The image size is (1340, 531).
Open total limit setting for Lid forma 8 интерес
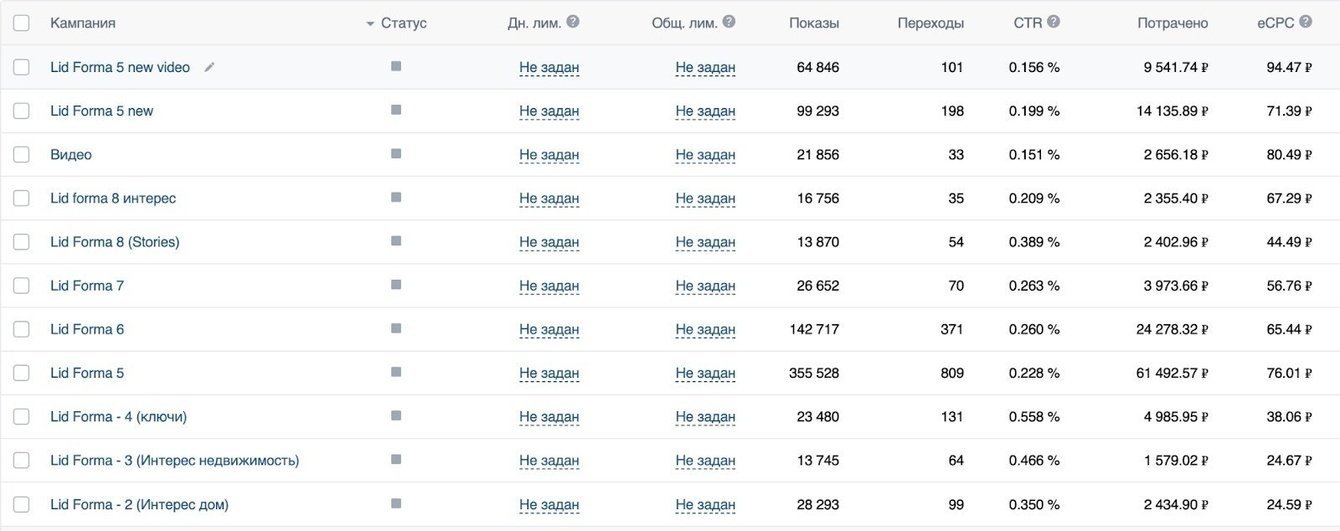point(705,198)
